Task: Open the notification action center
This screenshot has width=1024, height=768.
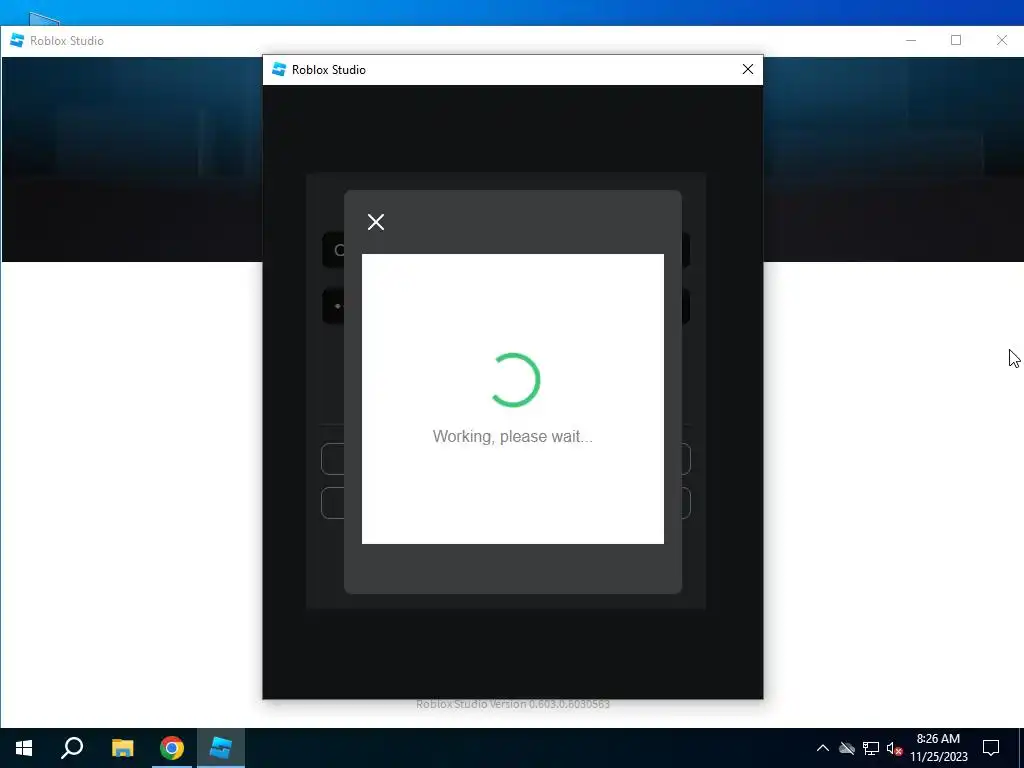Action: pos(991,748)
